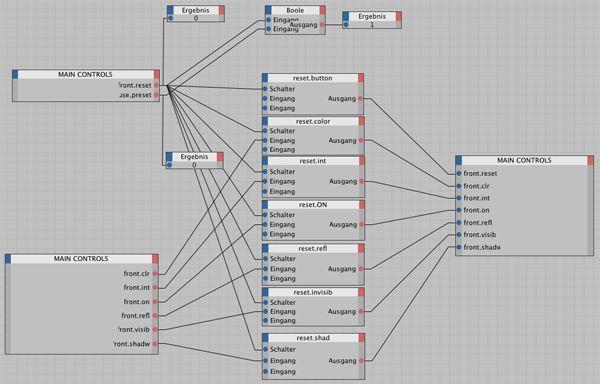Open the Boole node's blue input-ports menu
Screen dimensions: 600x384
[x=268, y=10]
